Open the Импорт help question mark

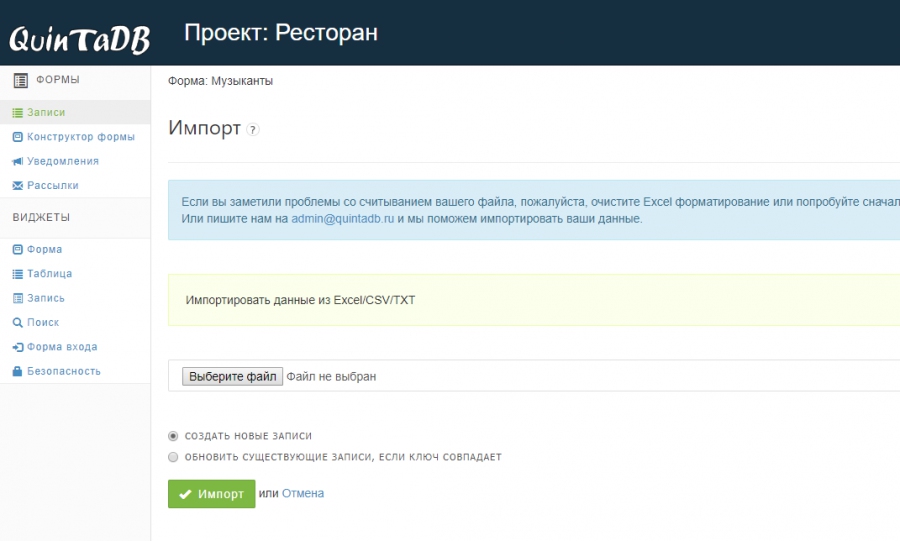coord(253,130)
